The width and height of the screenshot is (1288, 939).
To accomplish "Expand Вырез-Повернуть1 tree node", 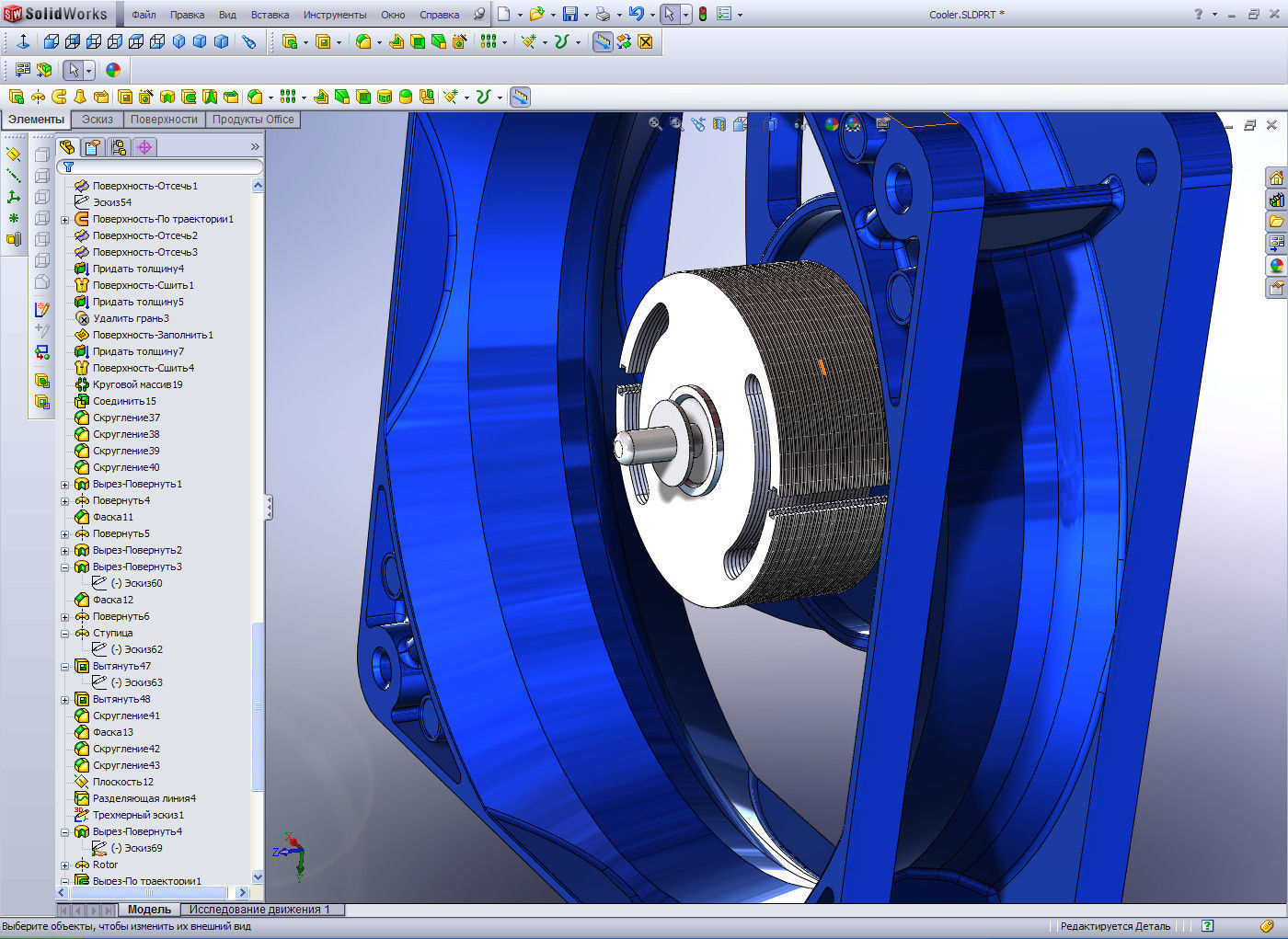I will click(65, 485).
